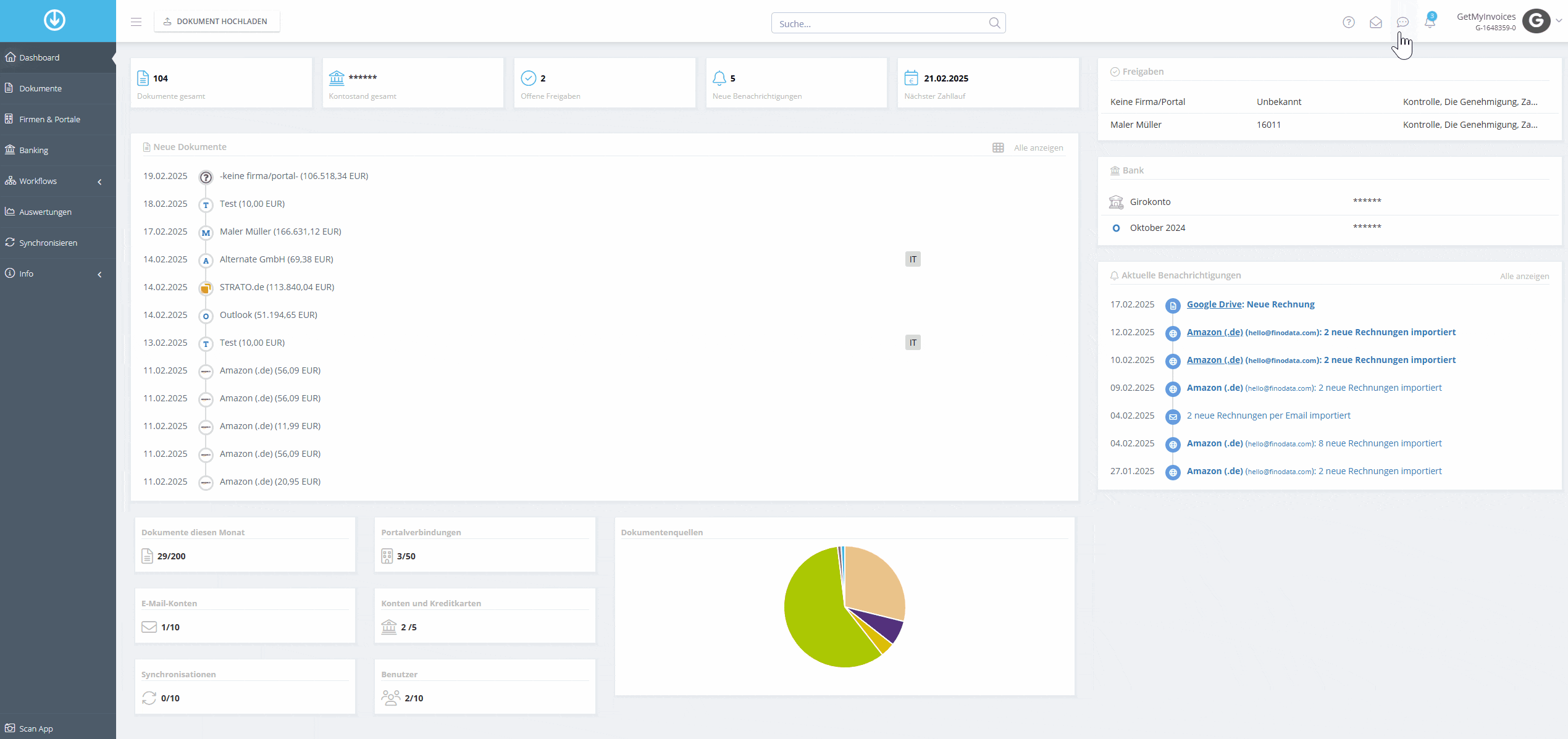Open the Maler Müller Freigaben row
Screen dimensions: 1568x739
[x=1330, y=125]
